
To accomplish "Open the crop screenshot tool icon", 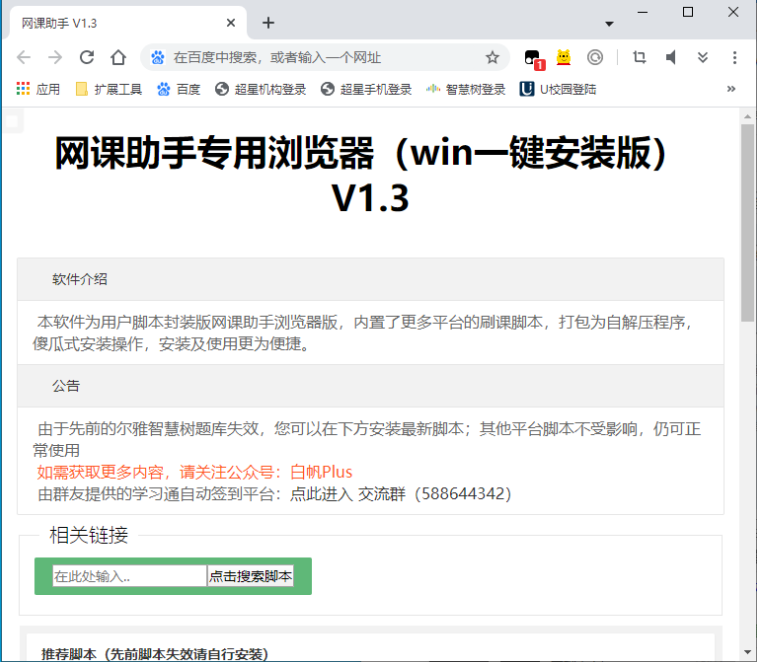I will tap(640, 57).
